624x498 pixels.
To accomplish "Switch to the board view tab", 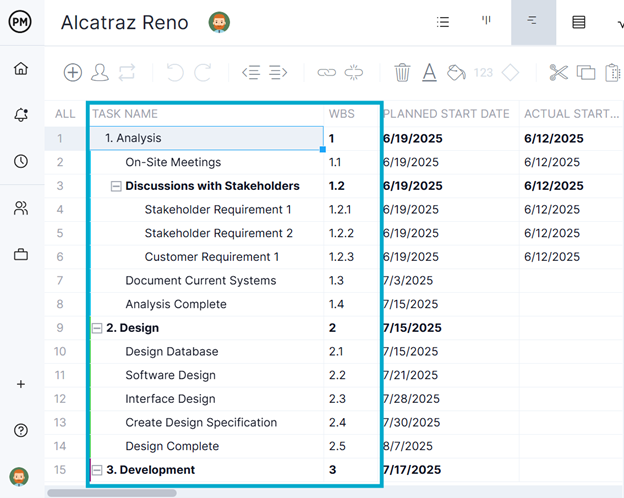I will pos(487,22).
